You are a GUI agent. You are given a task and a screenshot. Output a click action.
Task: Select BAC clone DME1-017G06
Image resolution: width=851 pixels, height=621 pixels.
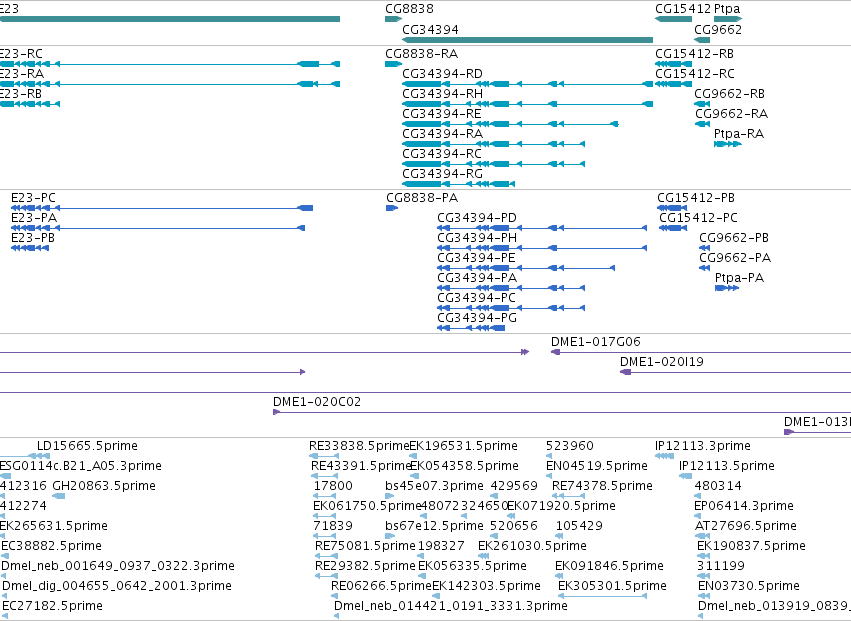pyautogui.click(x=595, y=342)
